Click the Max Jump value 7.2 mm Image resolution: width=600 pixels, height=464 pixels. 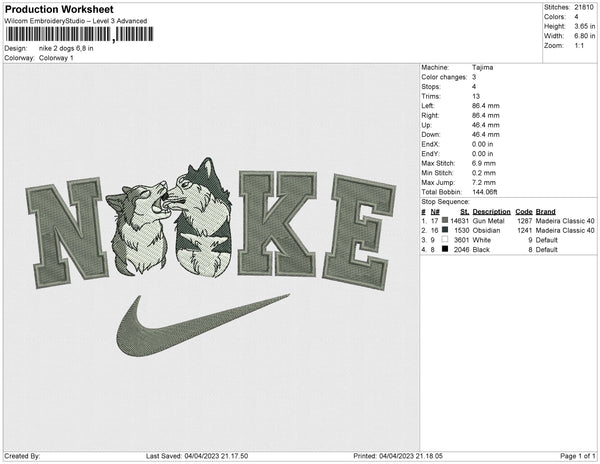[x=484, y=182]
